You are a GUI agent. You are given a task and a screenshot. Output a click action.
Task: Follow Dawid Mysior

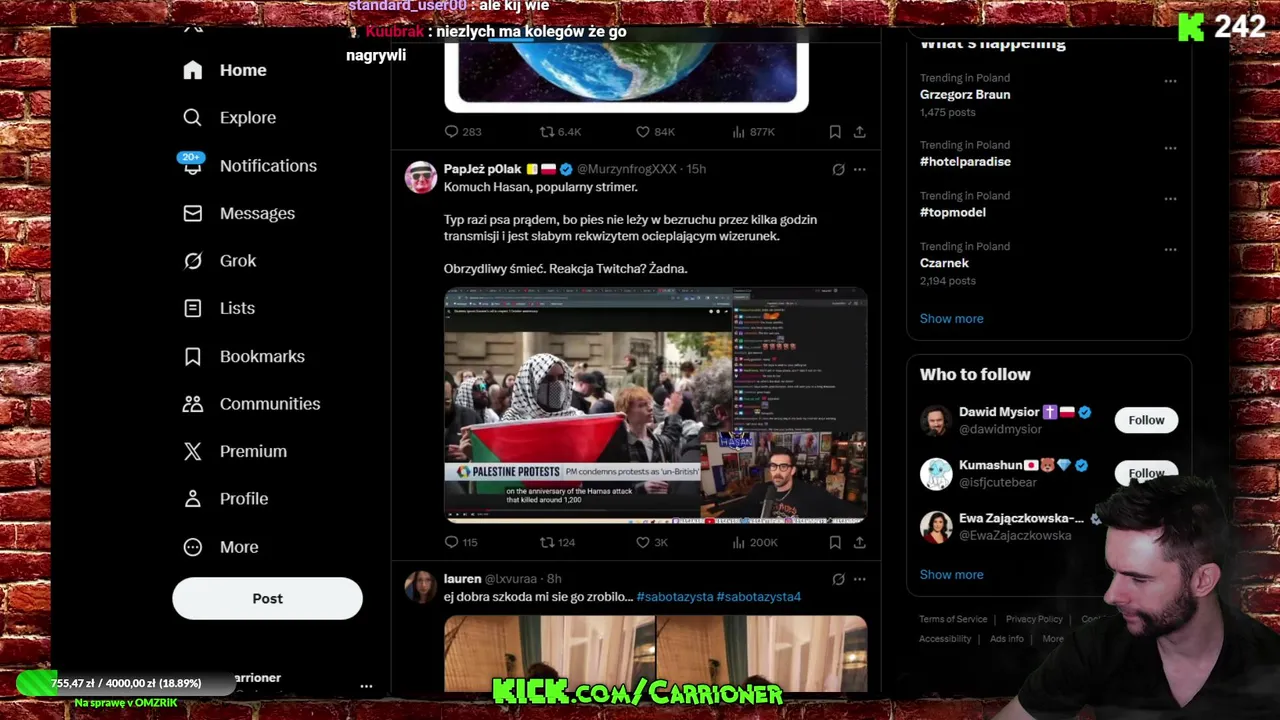(x=1146, y=420)
